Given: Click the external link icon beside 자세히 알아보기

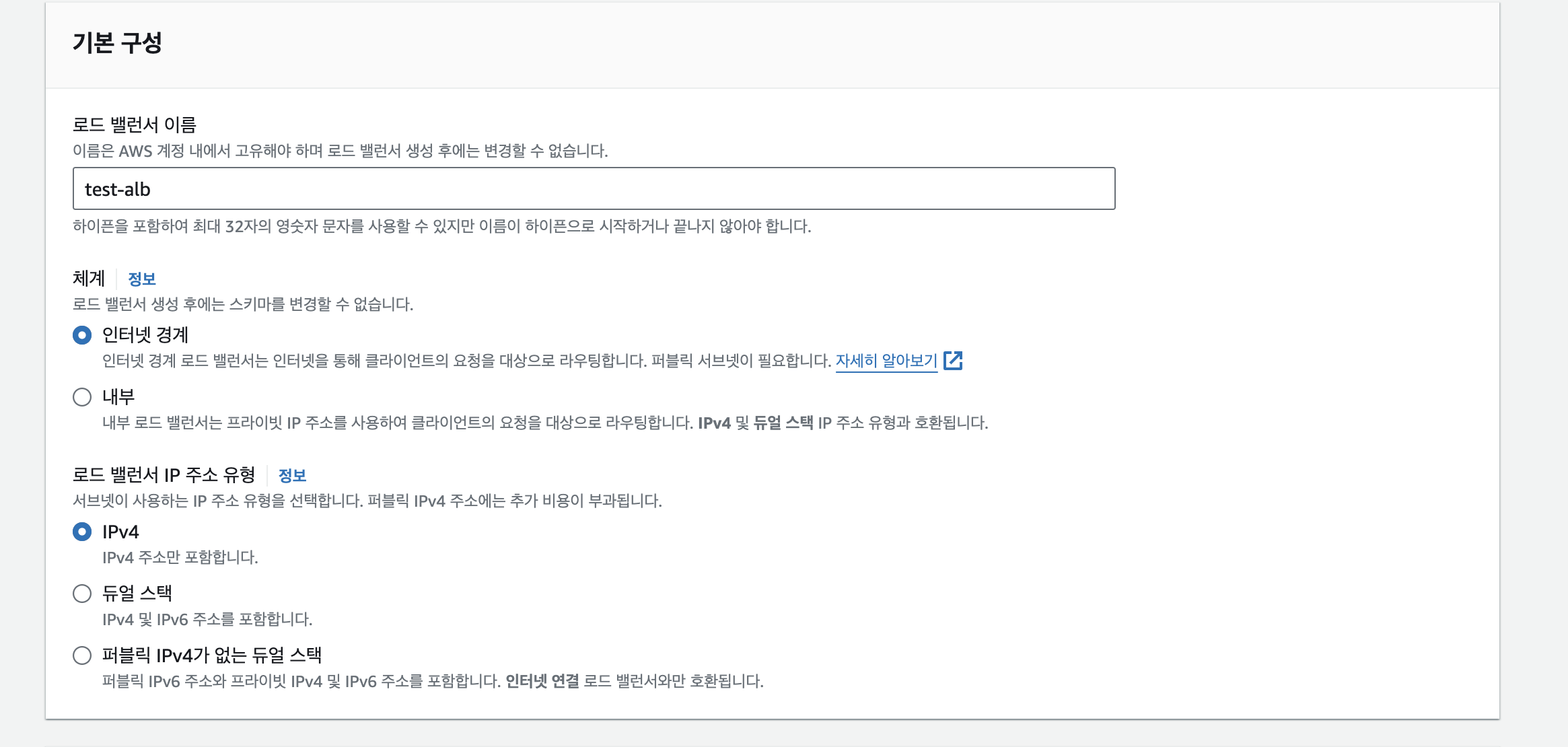Looking at the screenshot, I should (x=953, y=361).
